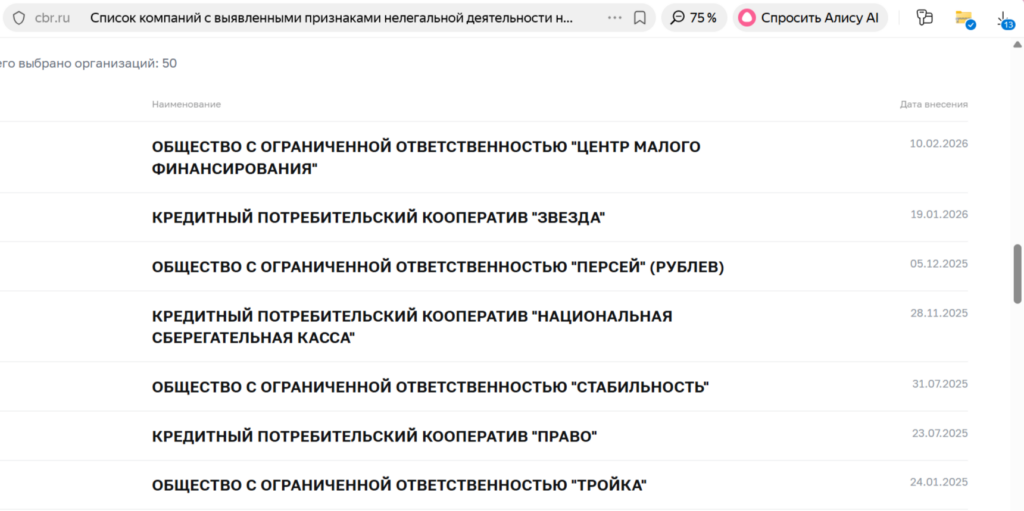Click the page scrollbar up arrow
The width and height of the screenshot is (1024, 511).
pos(1017,45)
